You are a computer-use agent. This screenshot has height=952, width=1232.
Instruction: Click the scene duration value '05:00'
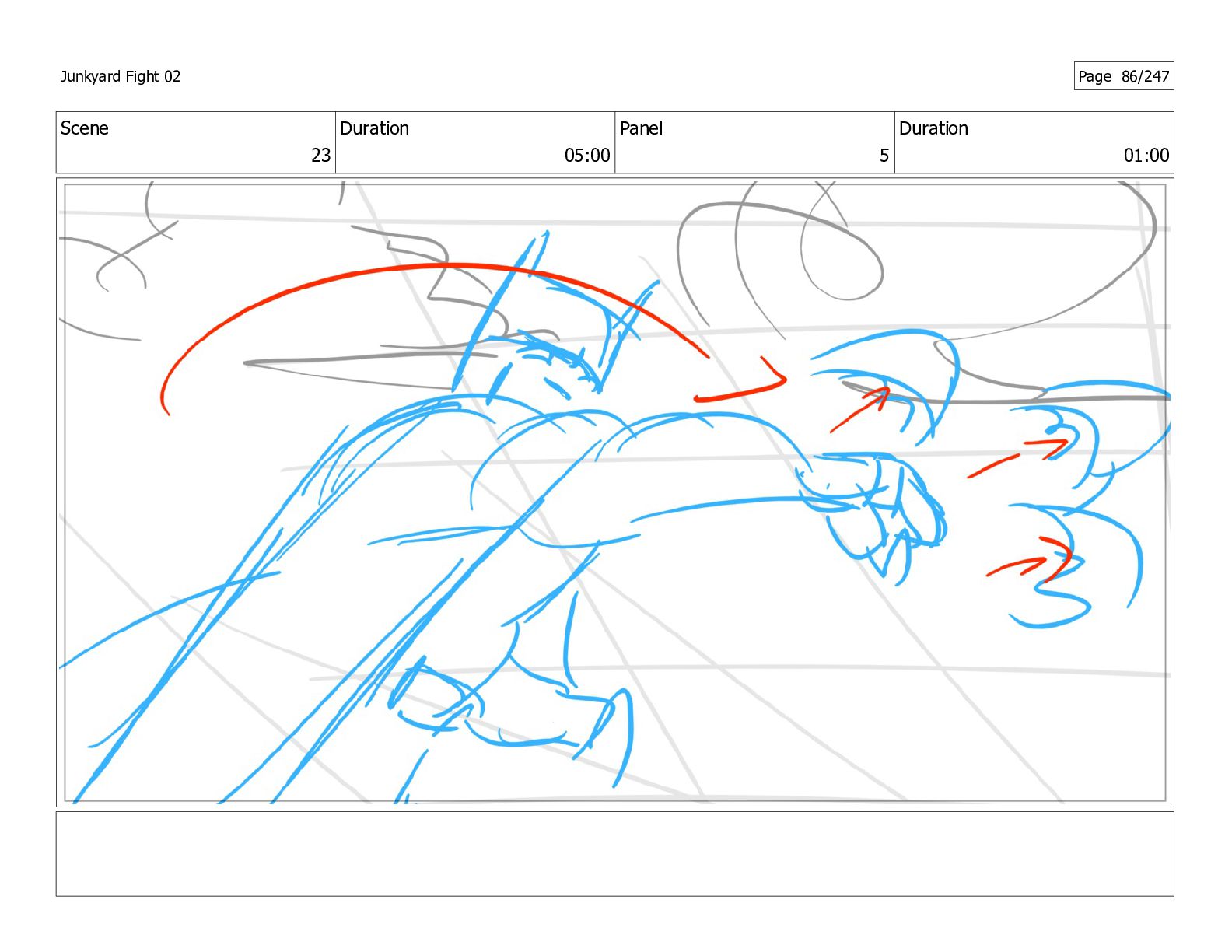587,156
